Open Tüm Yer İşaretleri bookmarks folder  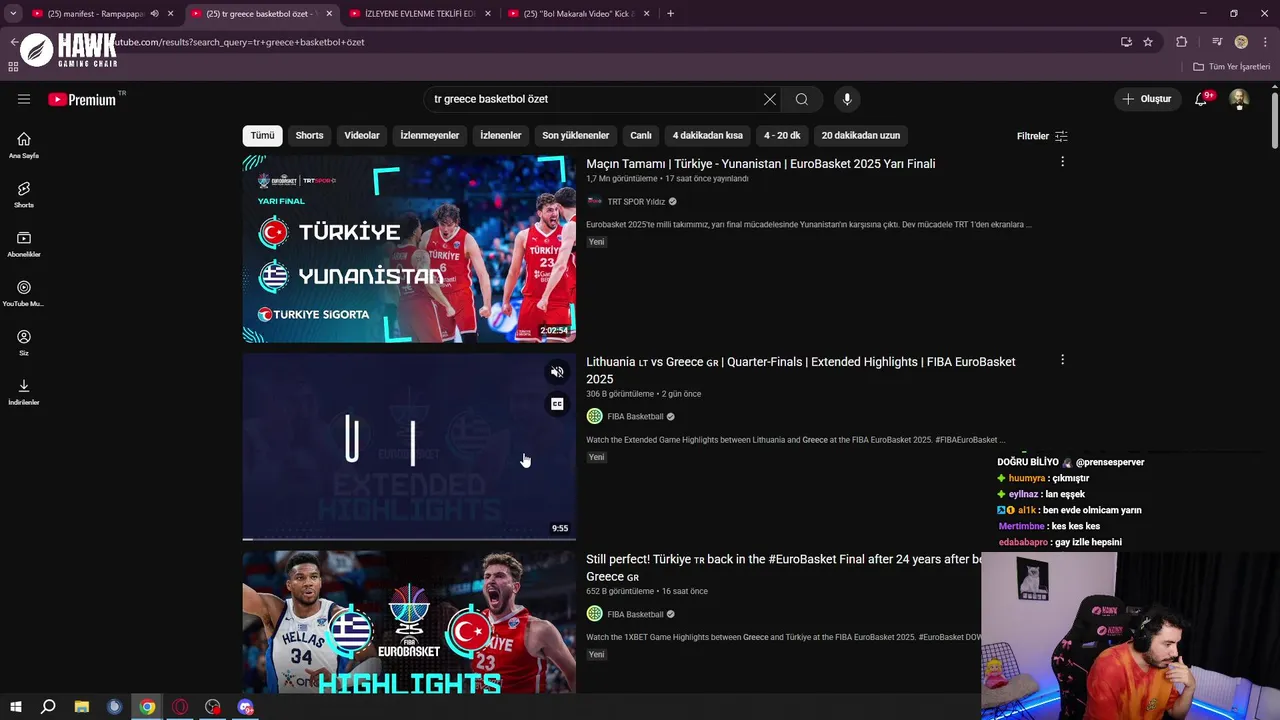tap(1231, 67)
